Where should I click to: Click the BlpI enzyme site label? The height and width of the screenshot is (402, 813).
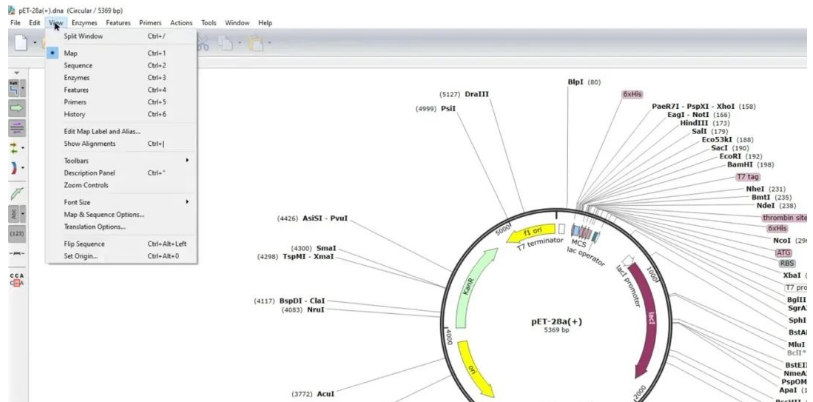tap(576, 82)
